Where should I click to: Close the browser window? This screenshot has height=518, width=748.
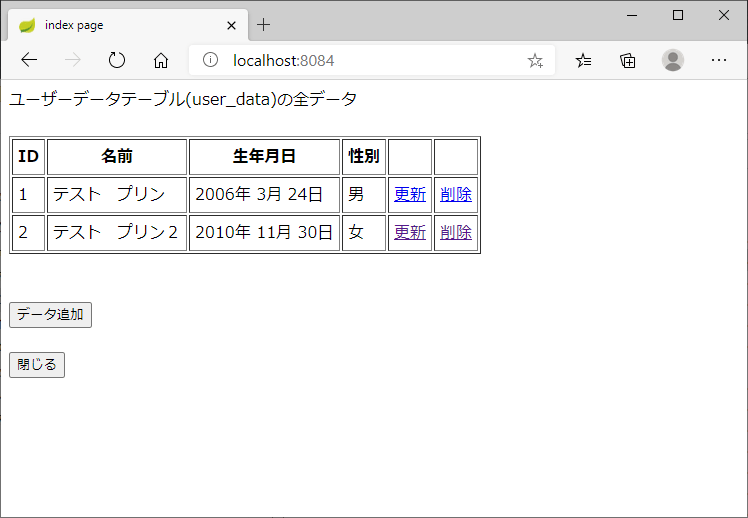724,15
